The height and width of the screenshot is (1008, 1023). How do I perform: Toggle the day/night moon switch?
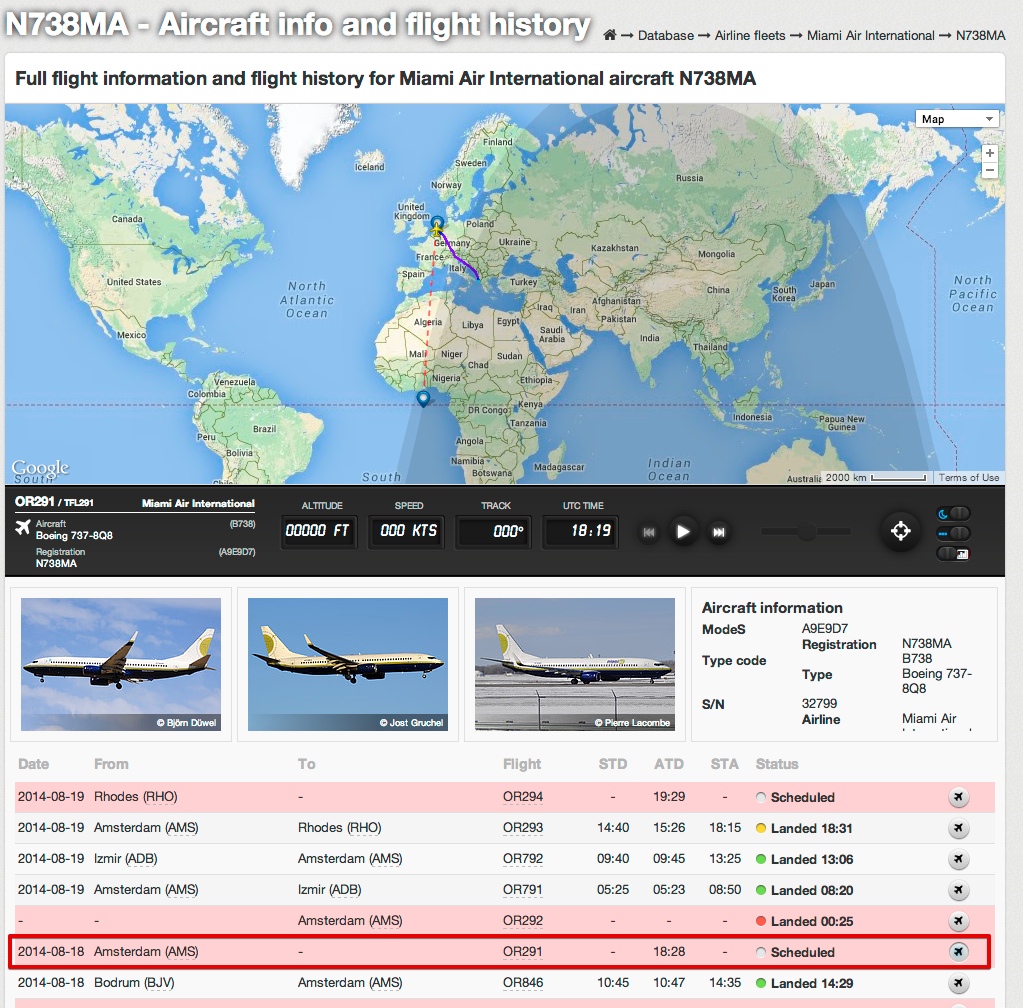953,514
